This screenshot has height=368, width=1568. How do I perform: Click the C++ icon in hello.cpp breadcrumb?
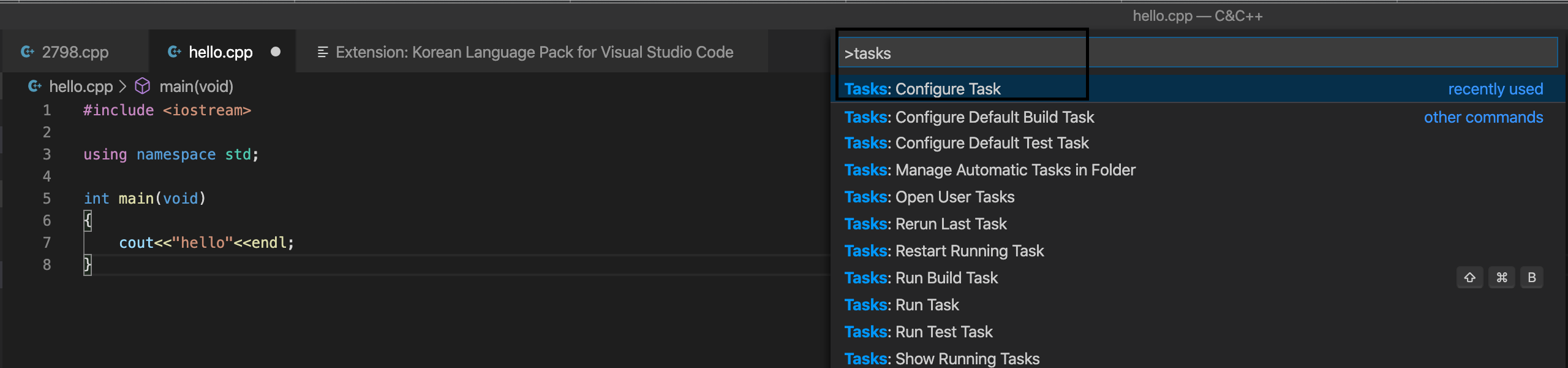tap(35, 86)
